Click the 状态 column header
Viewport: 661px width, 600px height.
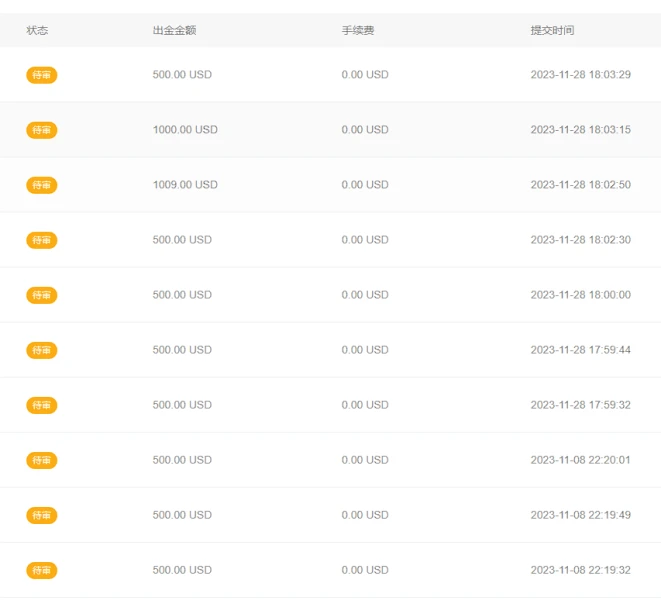click(x=37, y=30)
